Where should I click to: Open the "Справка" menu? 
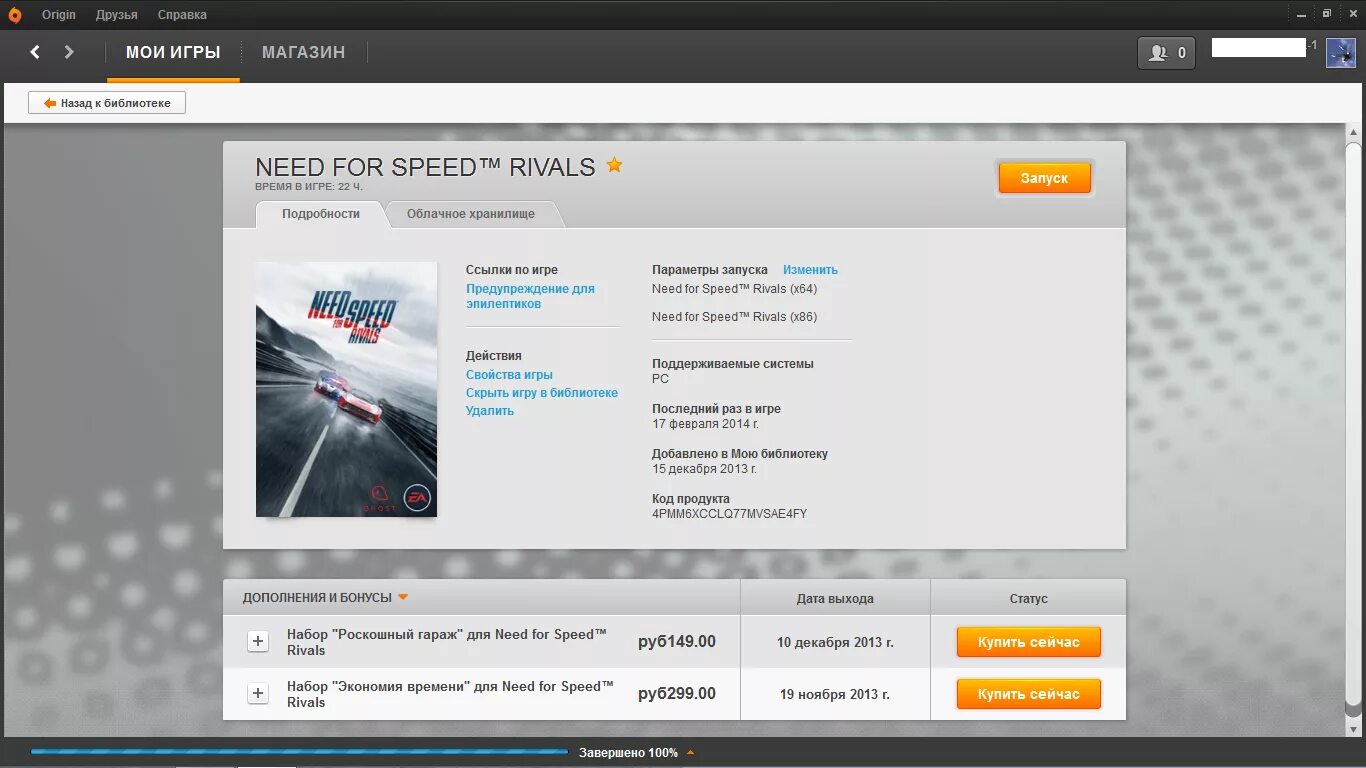(x=182, y=15)
